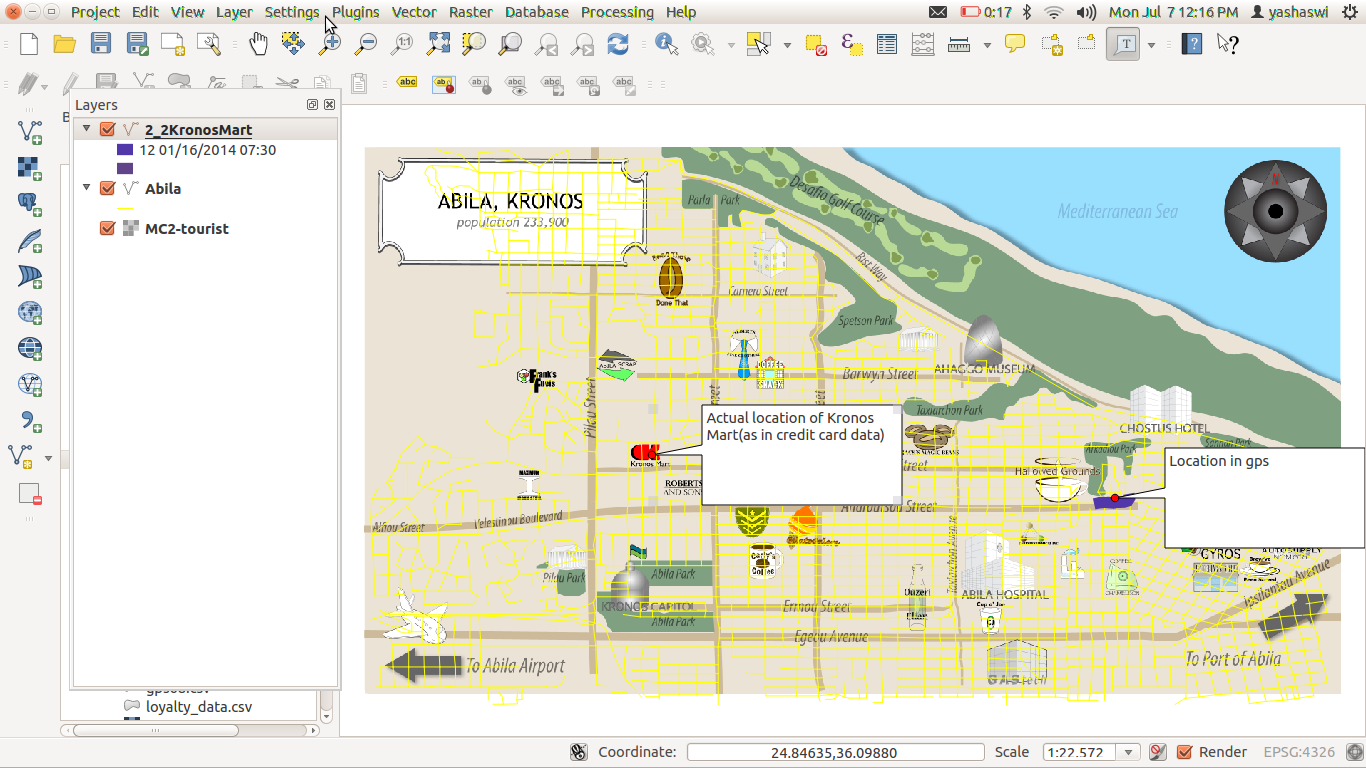Select the MC2-tourist layer name

[187, 228]
